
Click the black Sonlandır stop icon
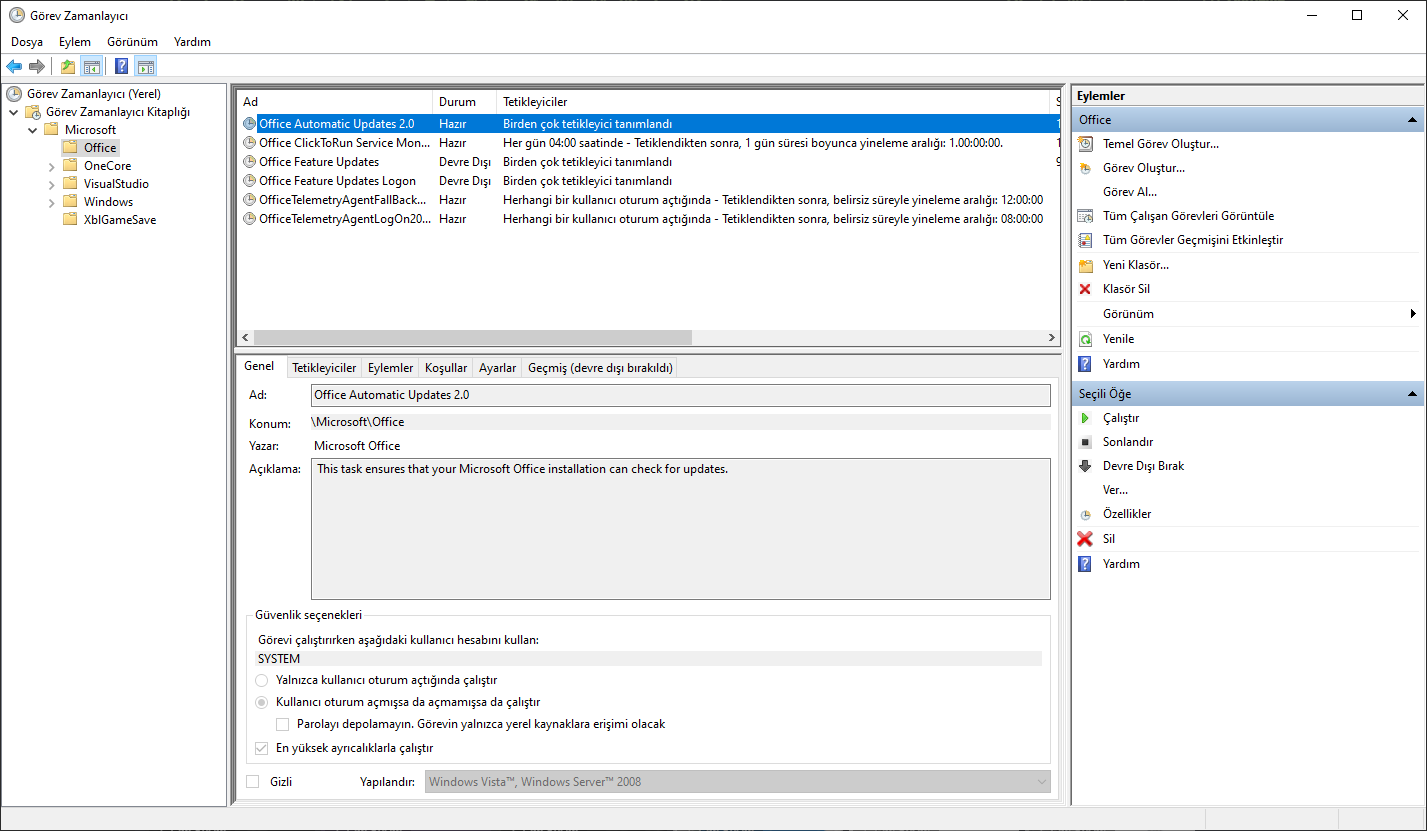[1085, 442]
